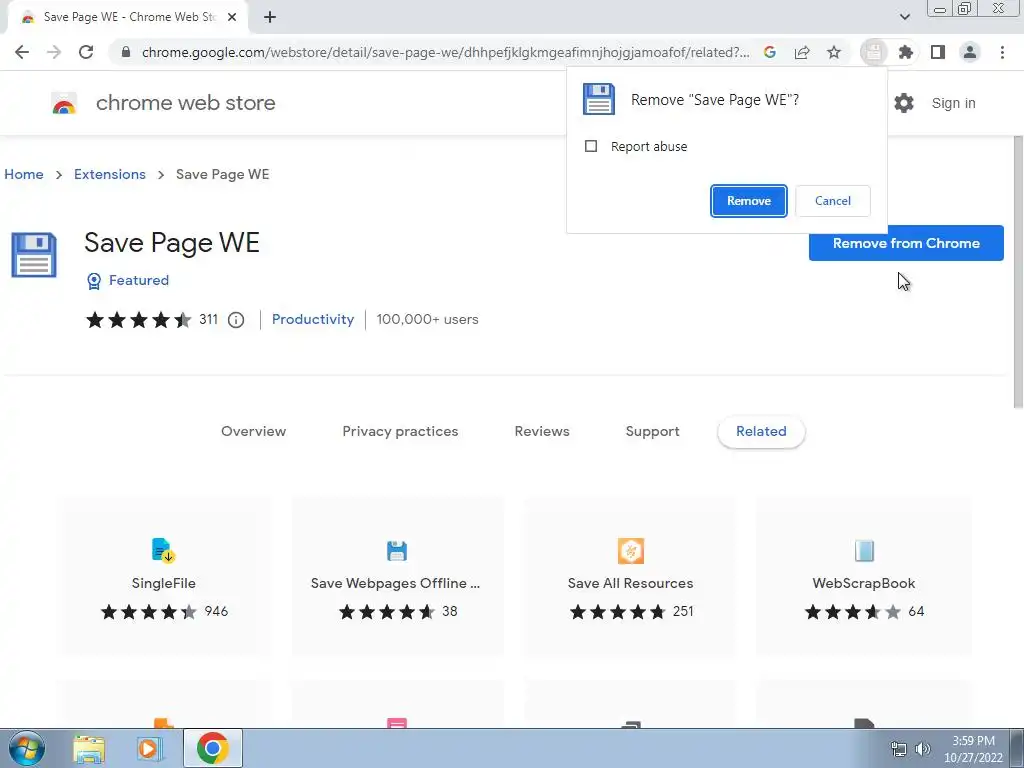The height and width of the screenshot is (768, 1024).
Task: Open the Extensions puzzle piece menu
Action: (x=906, y=52)
